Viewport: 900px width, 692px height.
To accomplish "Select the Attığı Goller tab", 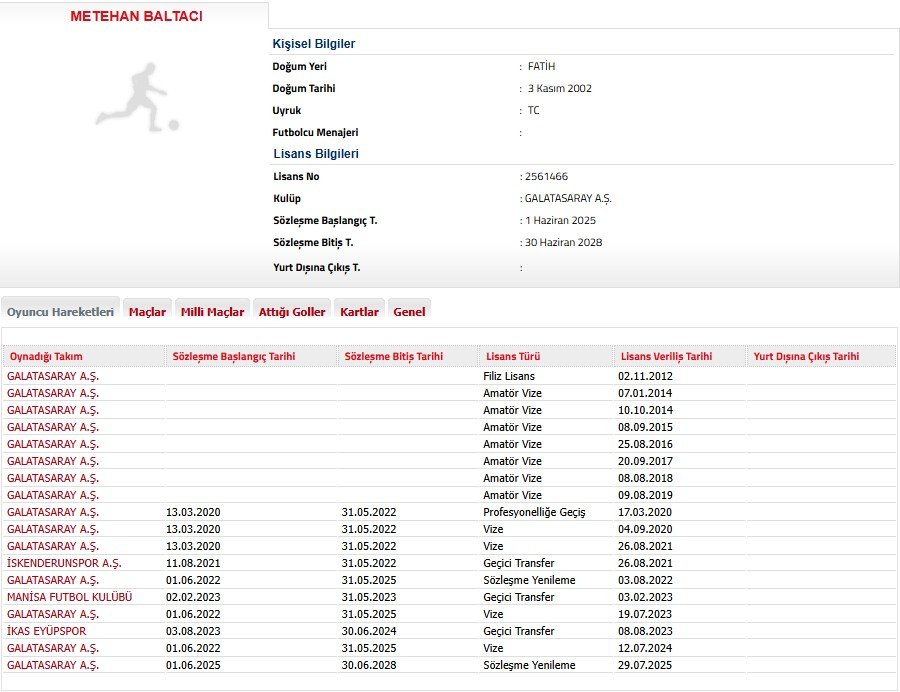I will coord(292,312).
